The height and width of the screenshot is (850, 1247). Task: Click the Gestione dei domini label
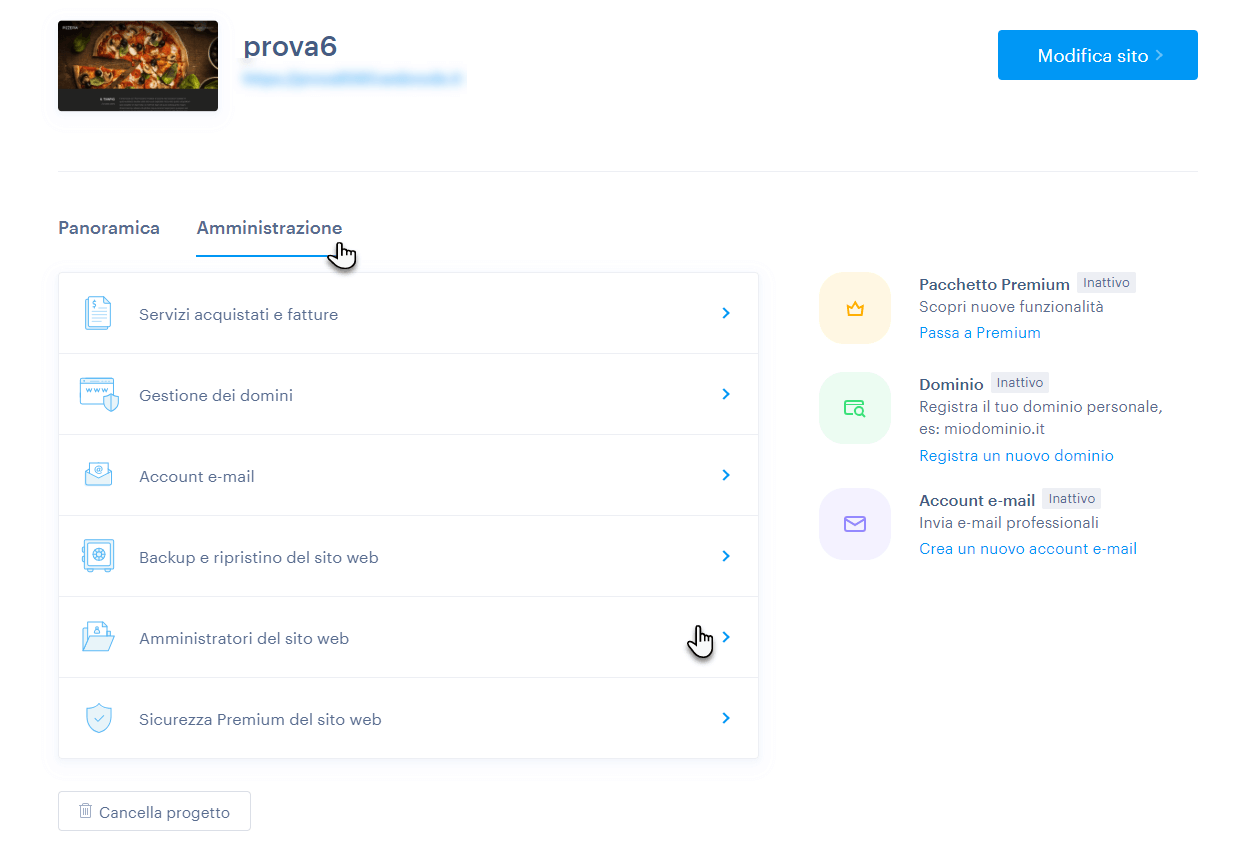[216, 396]
